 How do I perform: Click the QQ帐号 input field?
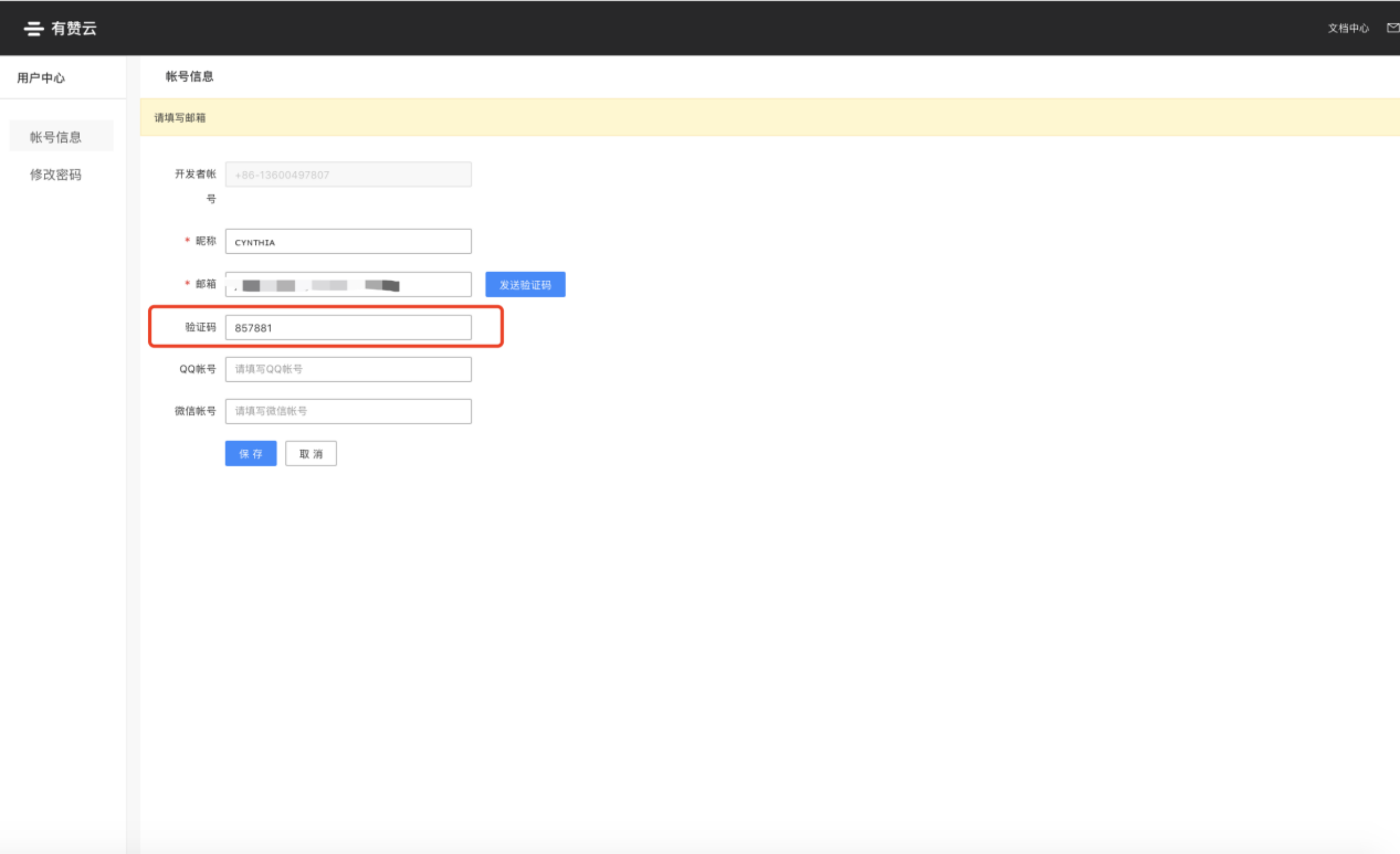click(x=348, y=369)
